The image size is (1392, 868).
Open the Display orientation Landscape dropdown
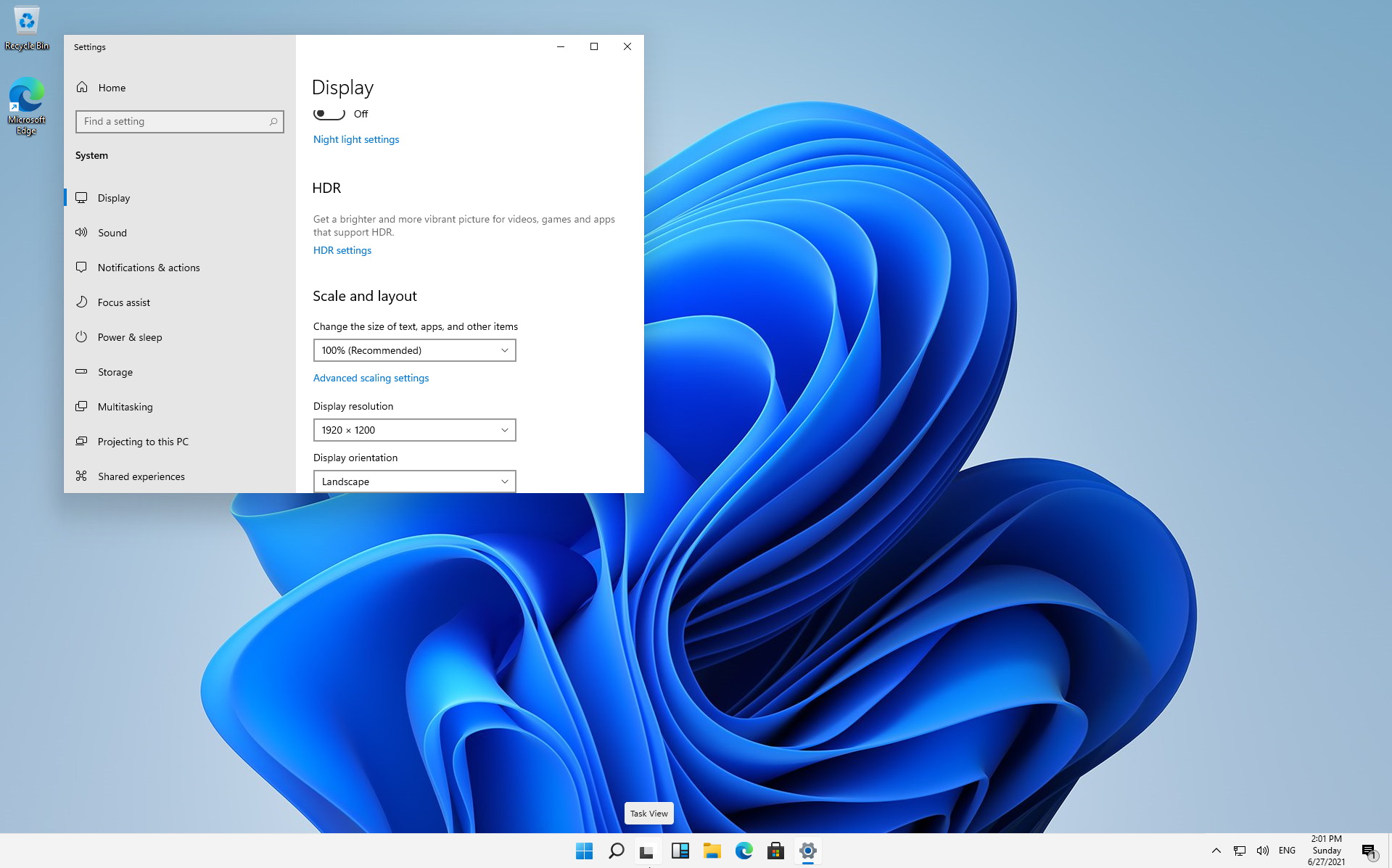pos(414,481)
